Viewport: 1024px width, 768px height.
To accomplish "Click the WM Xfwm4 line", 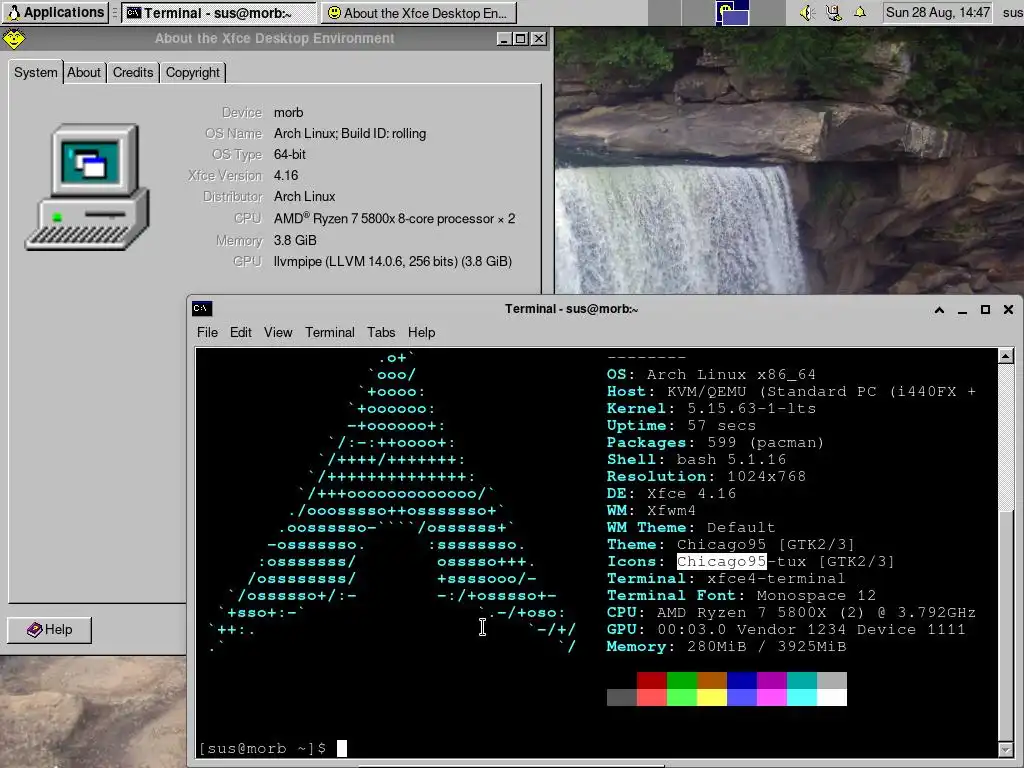I will (651, 511).
